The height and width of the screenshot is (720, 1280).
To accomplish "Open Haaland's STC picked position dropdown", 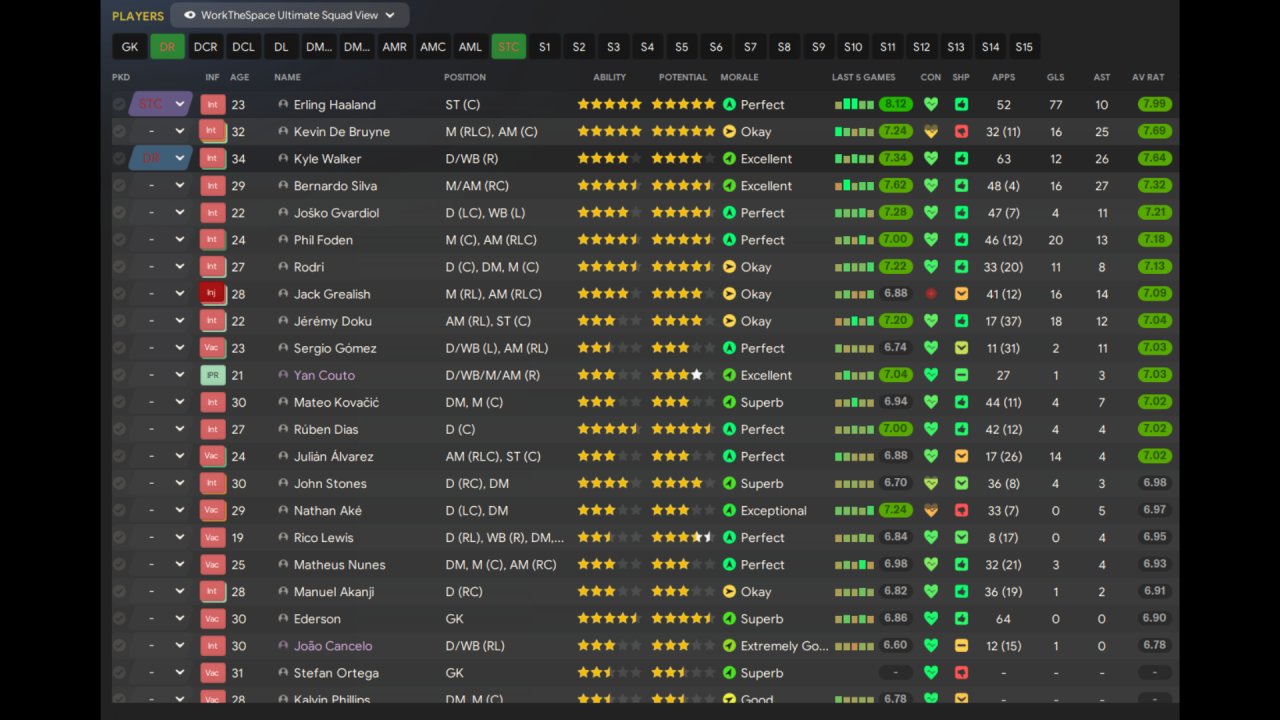I will 161,104.
